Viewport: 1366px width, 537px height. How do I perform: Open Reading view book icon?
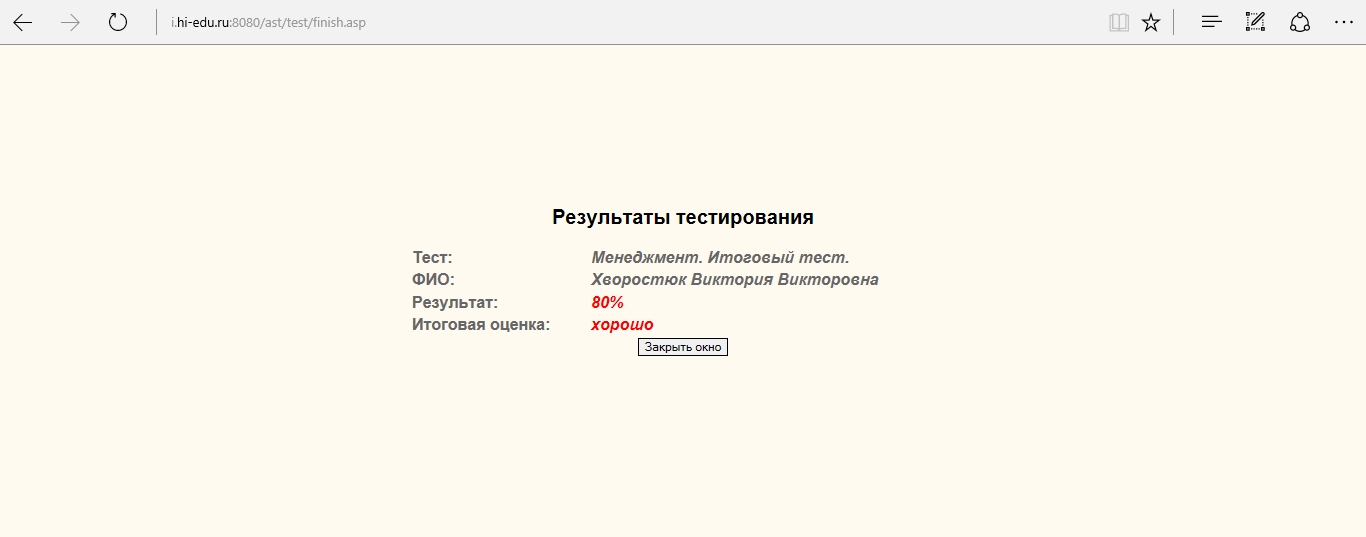1119,22
